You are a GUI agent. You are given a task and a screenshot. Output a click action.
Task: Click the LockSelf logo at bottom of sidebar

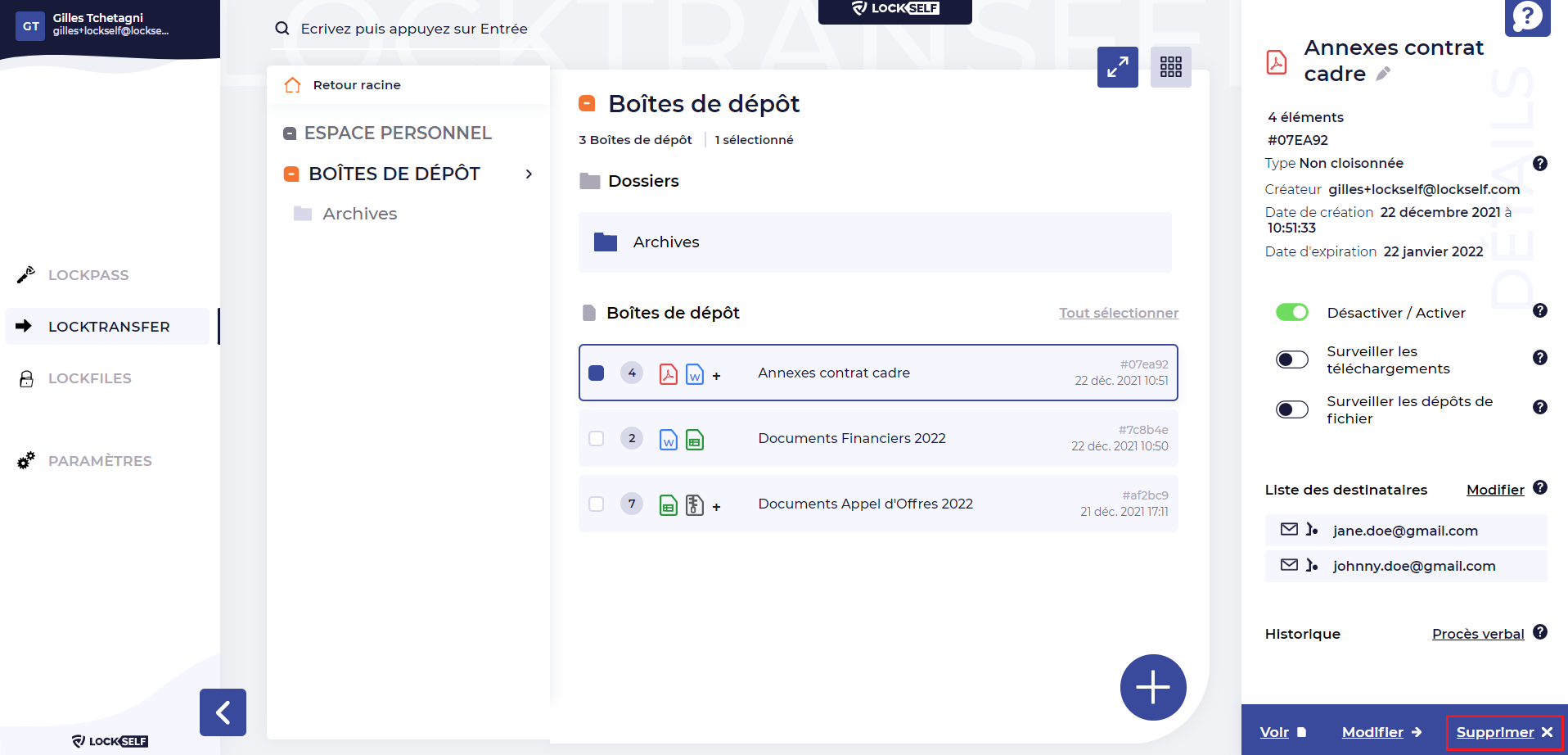(x=110, y=741)
